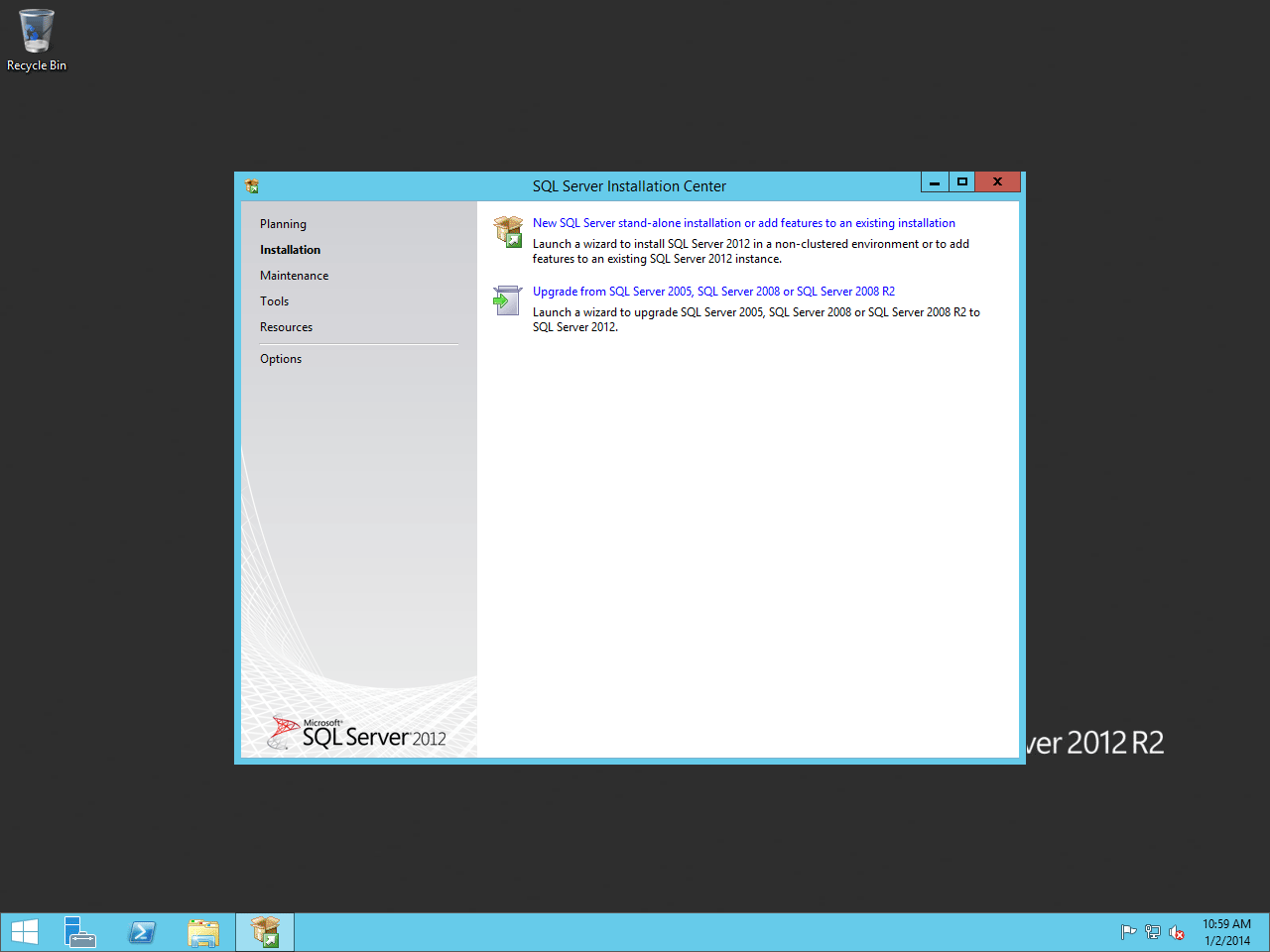The width and height of the screenshot is (1270, 952).
Task: Open the Options page
Action: click(x=281, y=359)
